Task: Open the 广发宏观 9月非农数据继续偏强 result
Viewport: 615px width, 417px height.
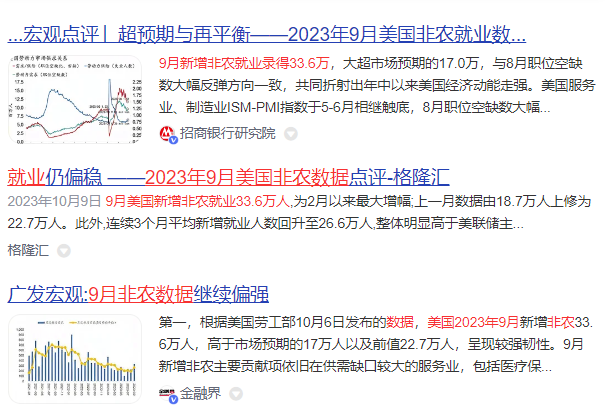Action: coord(138,295)
